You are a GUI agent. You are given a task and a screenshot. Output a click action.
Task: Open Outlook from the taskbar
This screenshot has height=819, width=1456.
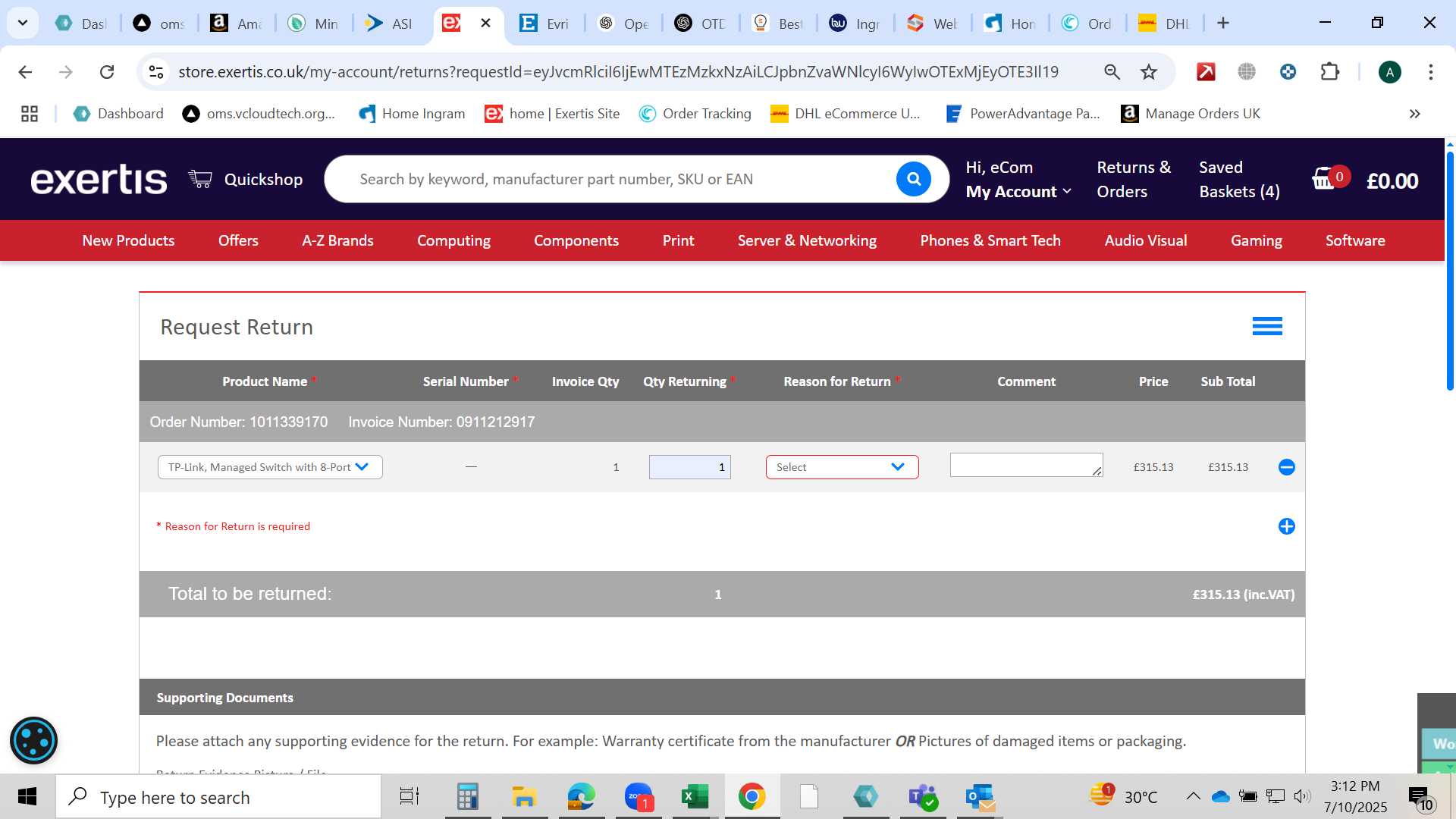tap(980, 796)
